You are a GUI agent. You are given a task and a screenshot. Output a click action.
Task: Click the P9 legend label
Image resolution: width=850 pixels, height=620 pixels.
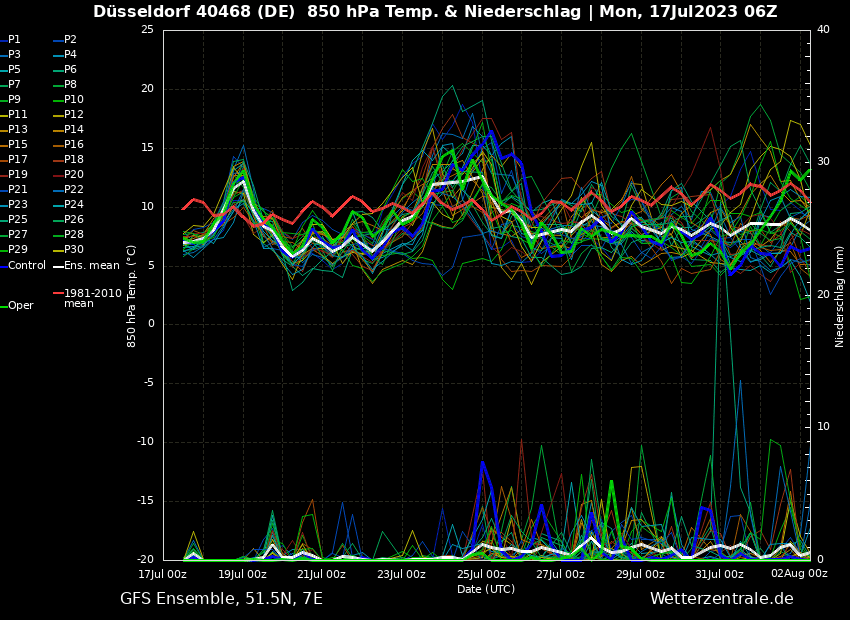coord(14,100)
